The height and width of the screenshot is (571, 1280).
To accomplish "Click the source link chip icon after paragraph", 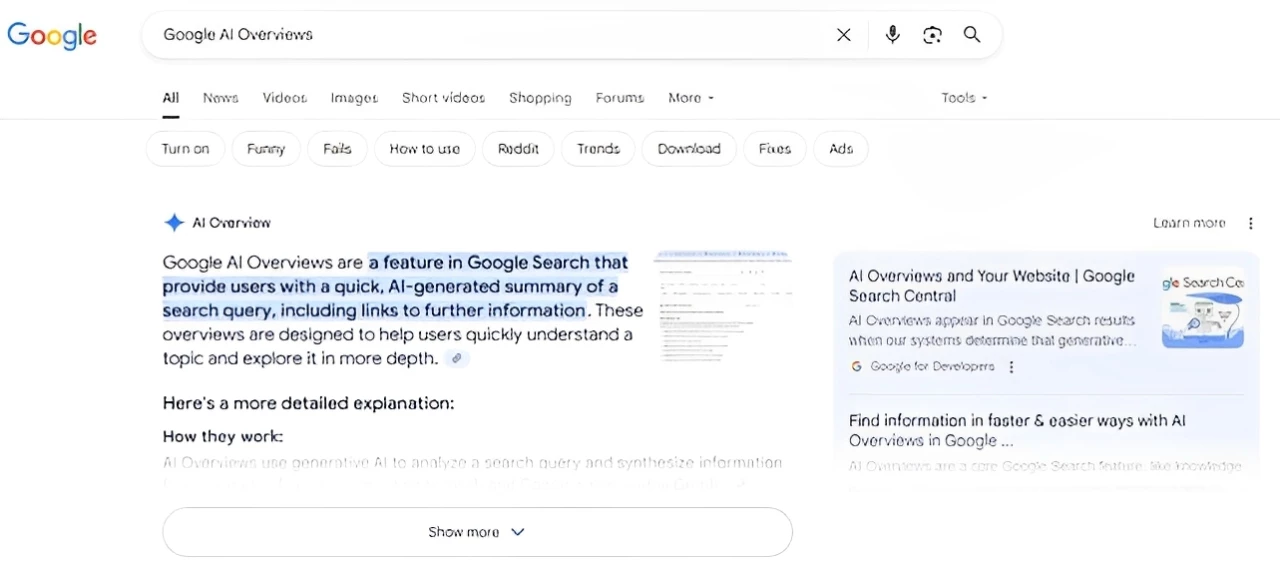I will (x=456, y=358).
